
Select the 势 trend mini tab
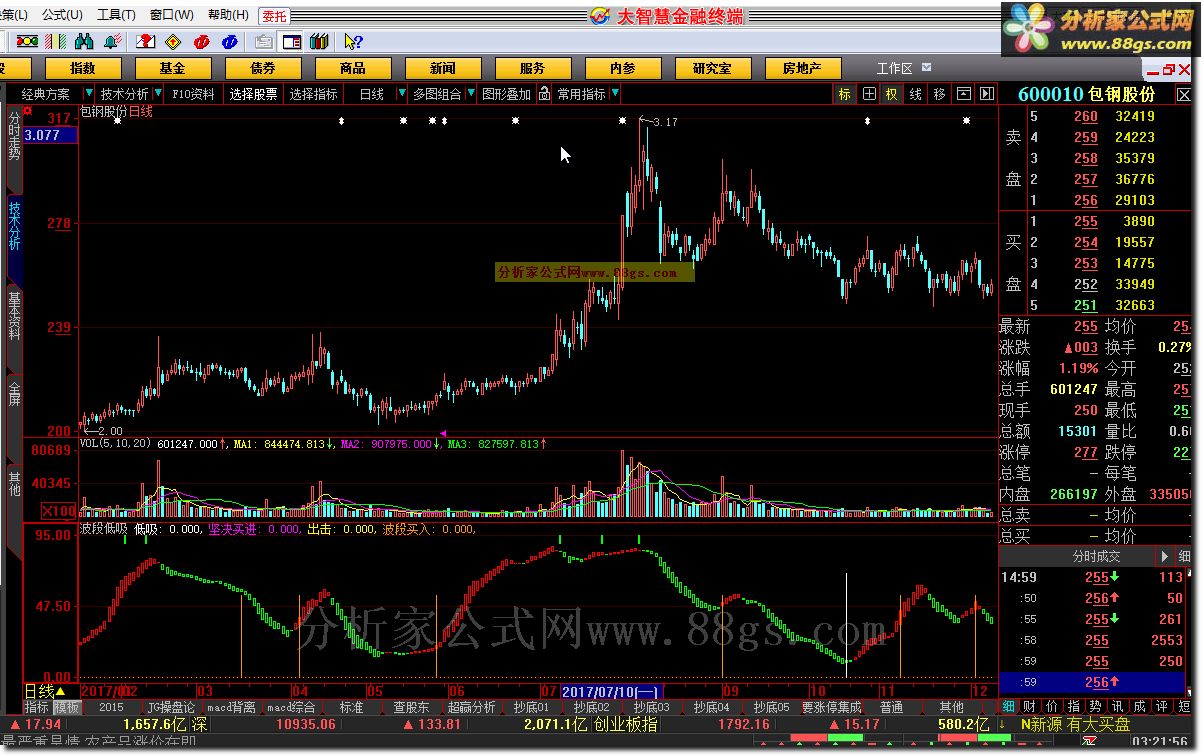click(1093, 706)
